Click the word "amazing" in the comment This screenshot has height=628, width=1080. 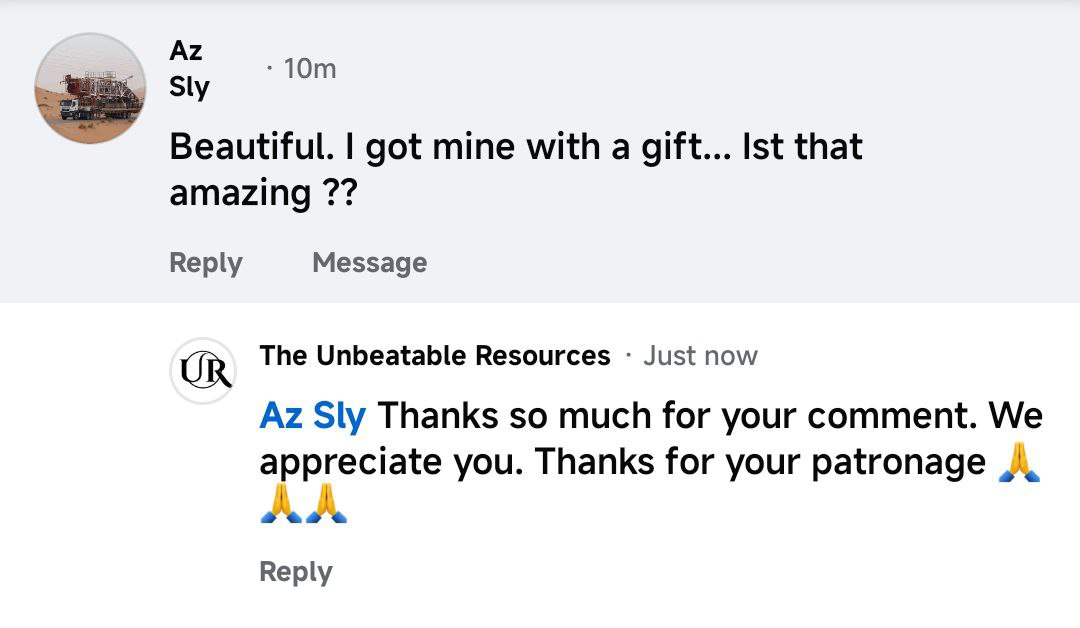240,192
